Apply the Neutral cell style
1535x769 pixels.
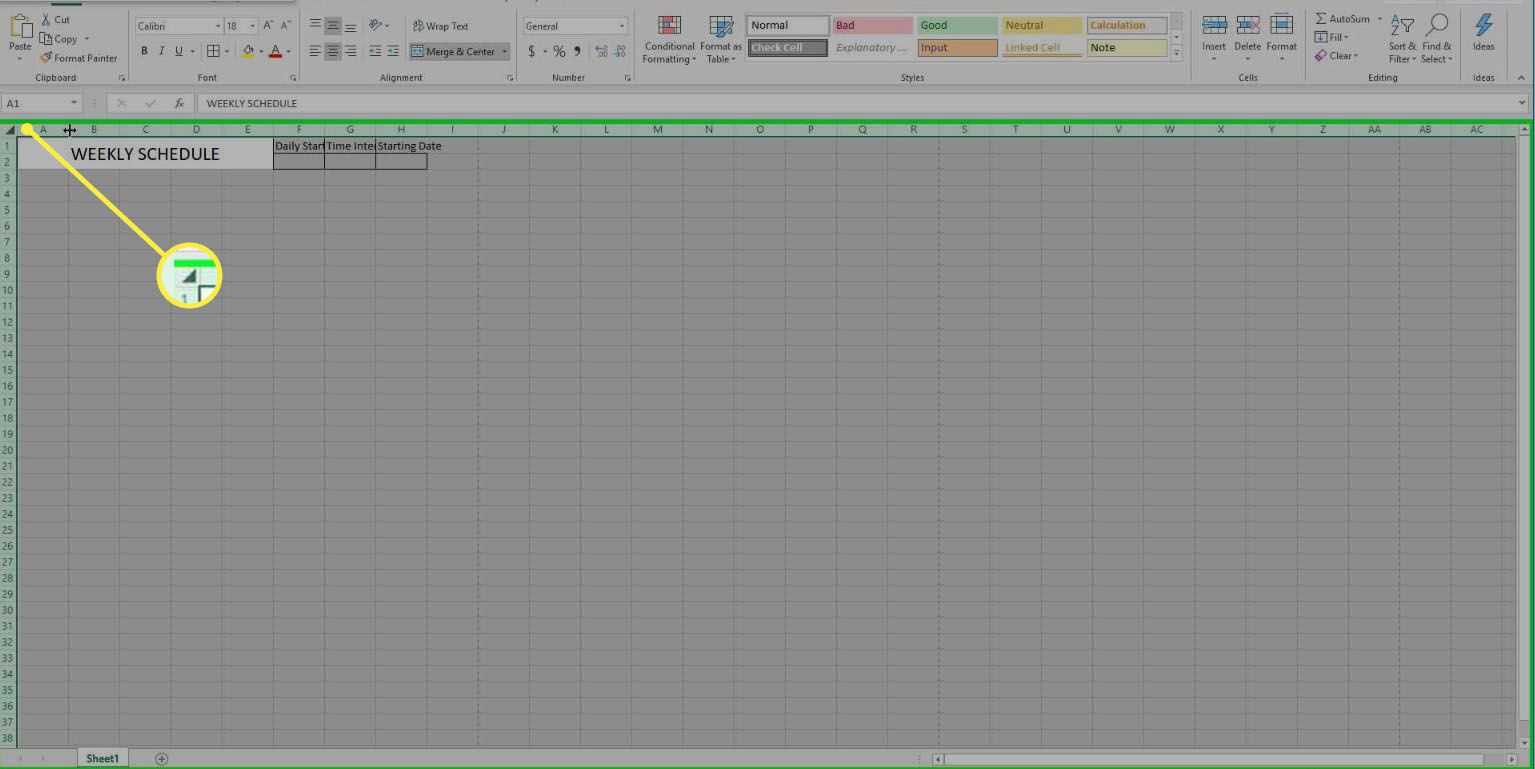(x=1042, y=26)
